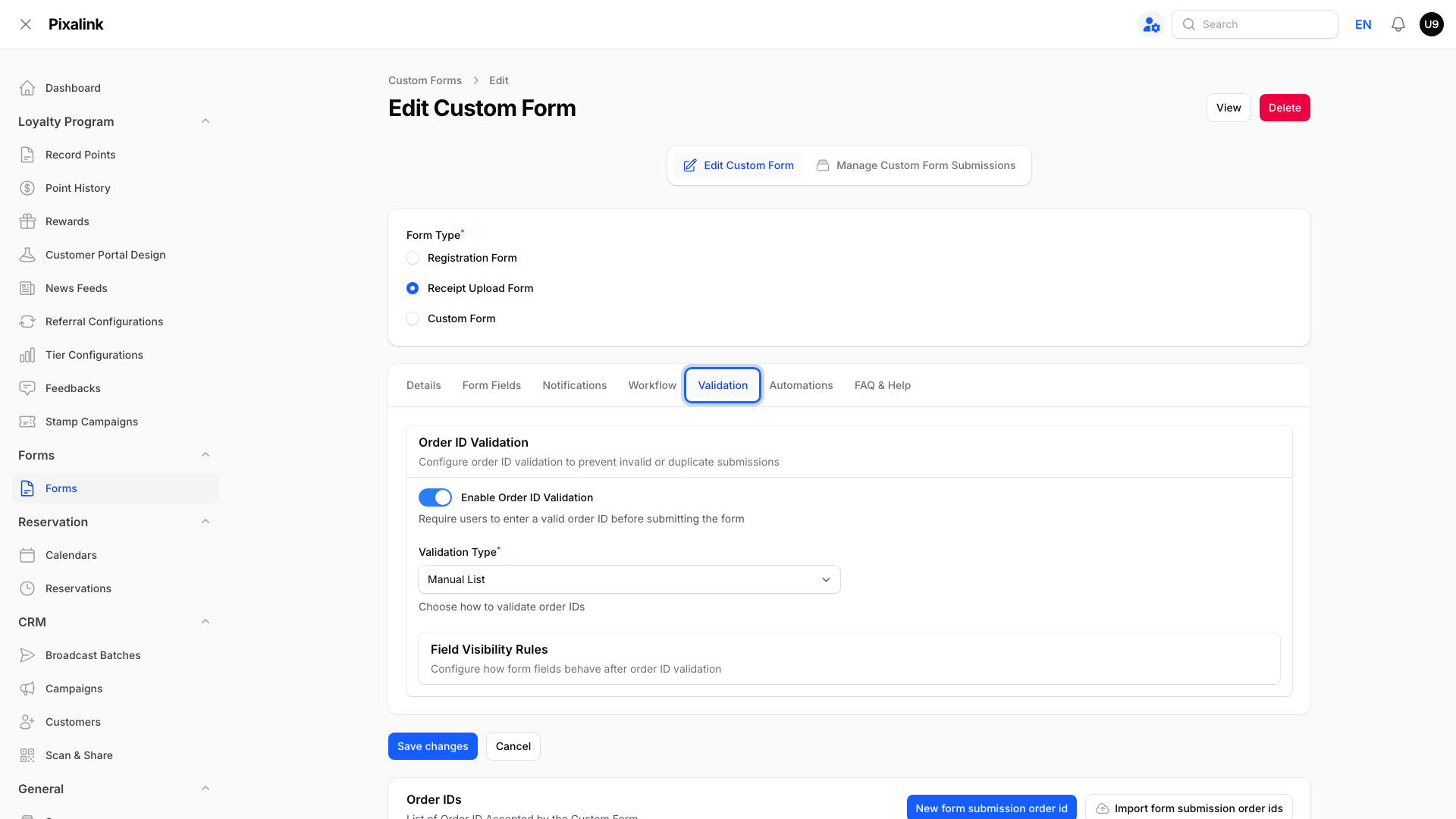1456x819 pixels.
Task: Open the Notifications tab
Action: pos(575,385)
